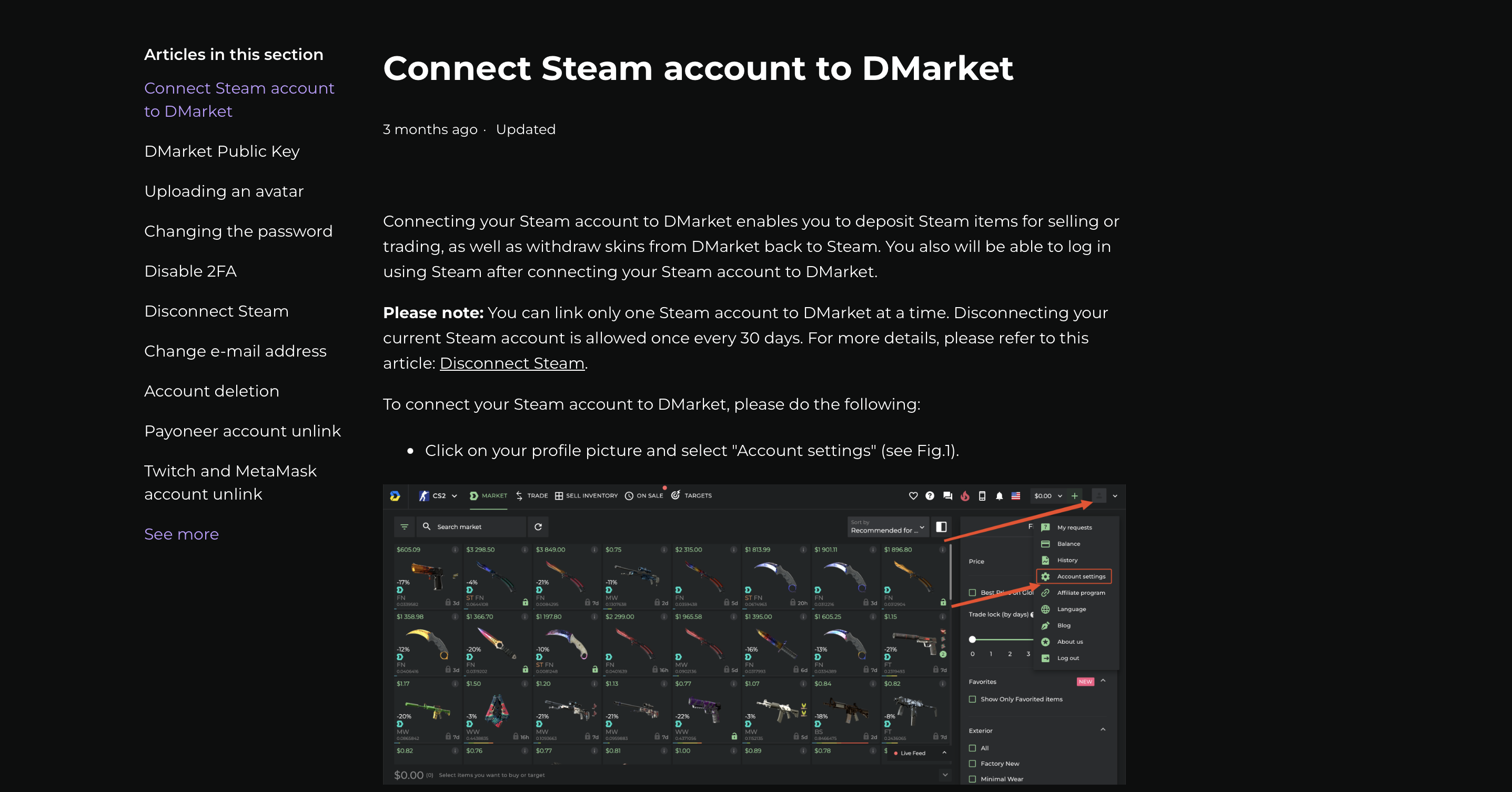The image size is (1512, 792).
Task: Click See more under the articles list
Action: [182, 534]
